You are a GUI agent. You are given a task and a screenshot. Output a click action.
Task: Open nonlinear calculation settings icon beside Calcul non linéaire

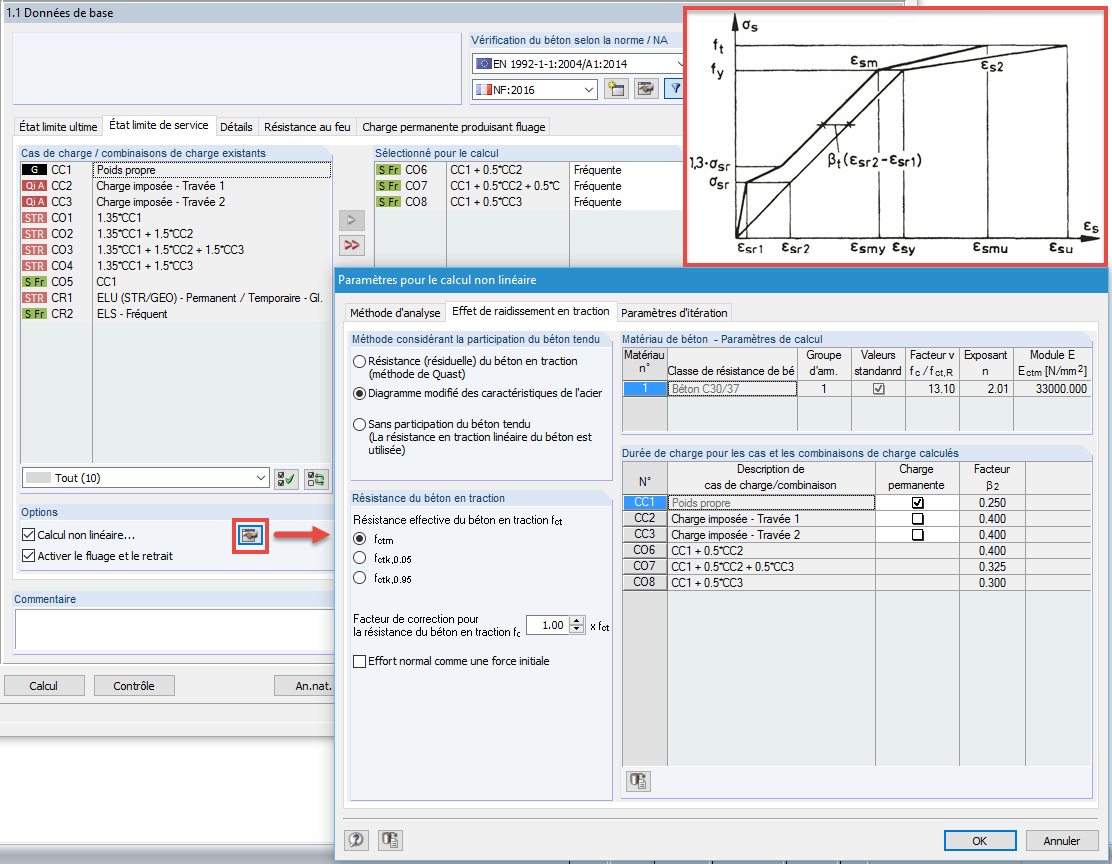point(250,536)
